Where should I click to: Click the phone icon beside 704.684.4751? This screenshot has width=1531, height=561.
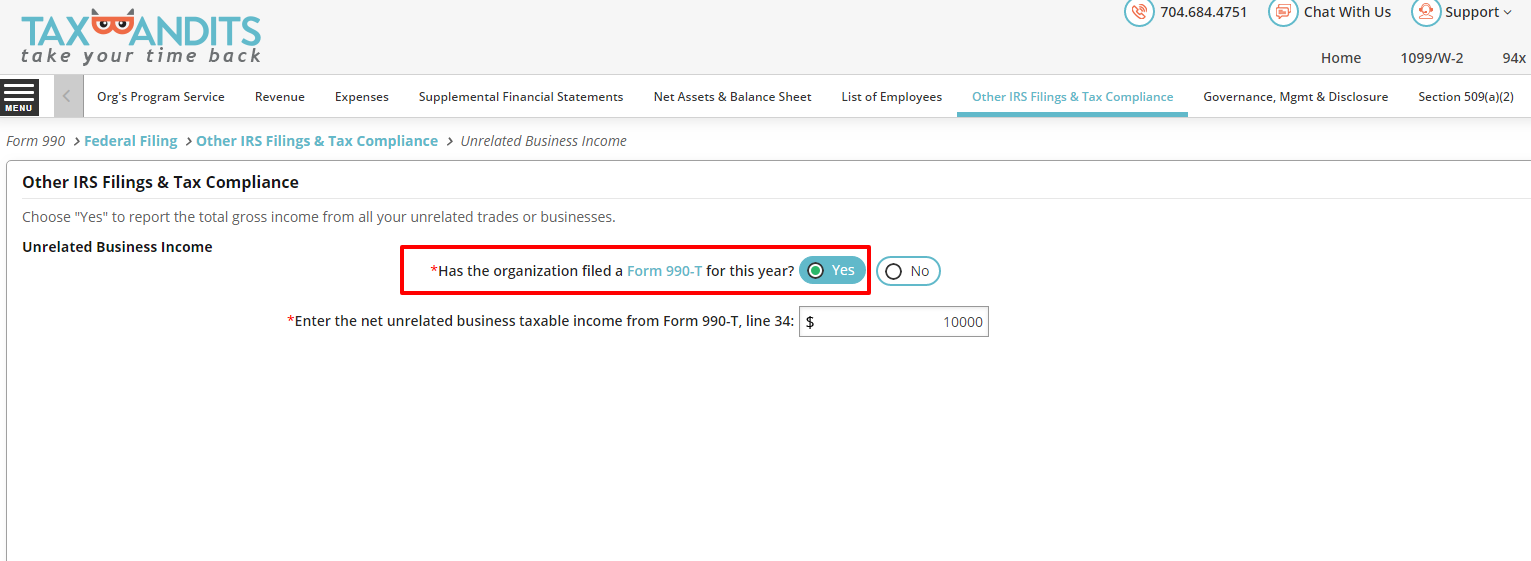[x=1139, y=12]
